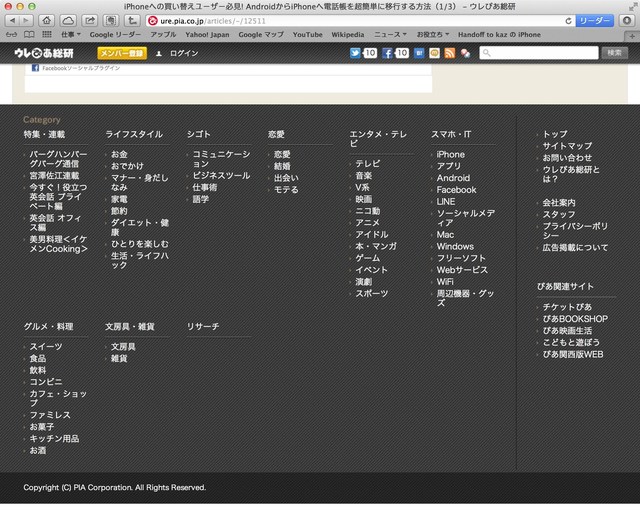Click the reload page icon in address bar
Image resolution: width=640 pixels, height=532 pixels.
[567, 20]
